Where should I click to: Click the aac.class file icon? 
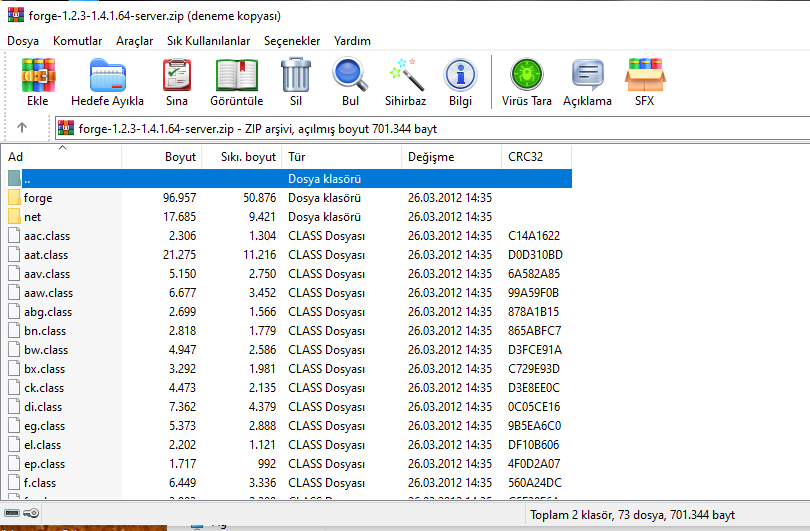[x=14, y=236]
